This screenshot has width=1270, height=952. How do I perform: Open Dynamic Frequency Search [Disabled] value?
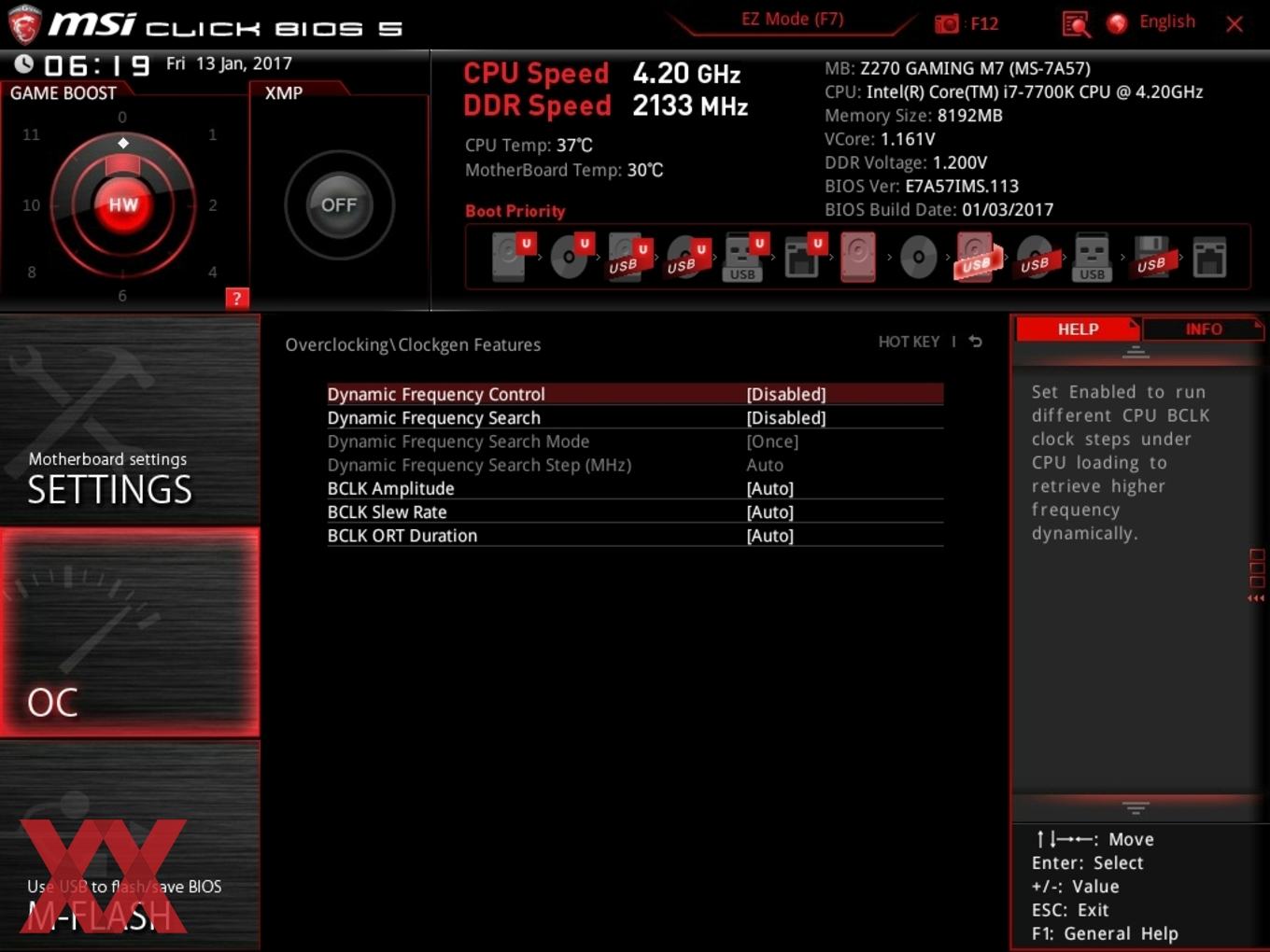[x=786, y=417]
